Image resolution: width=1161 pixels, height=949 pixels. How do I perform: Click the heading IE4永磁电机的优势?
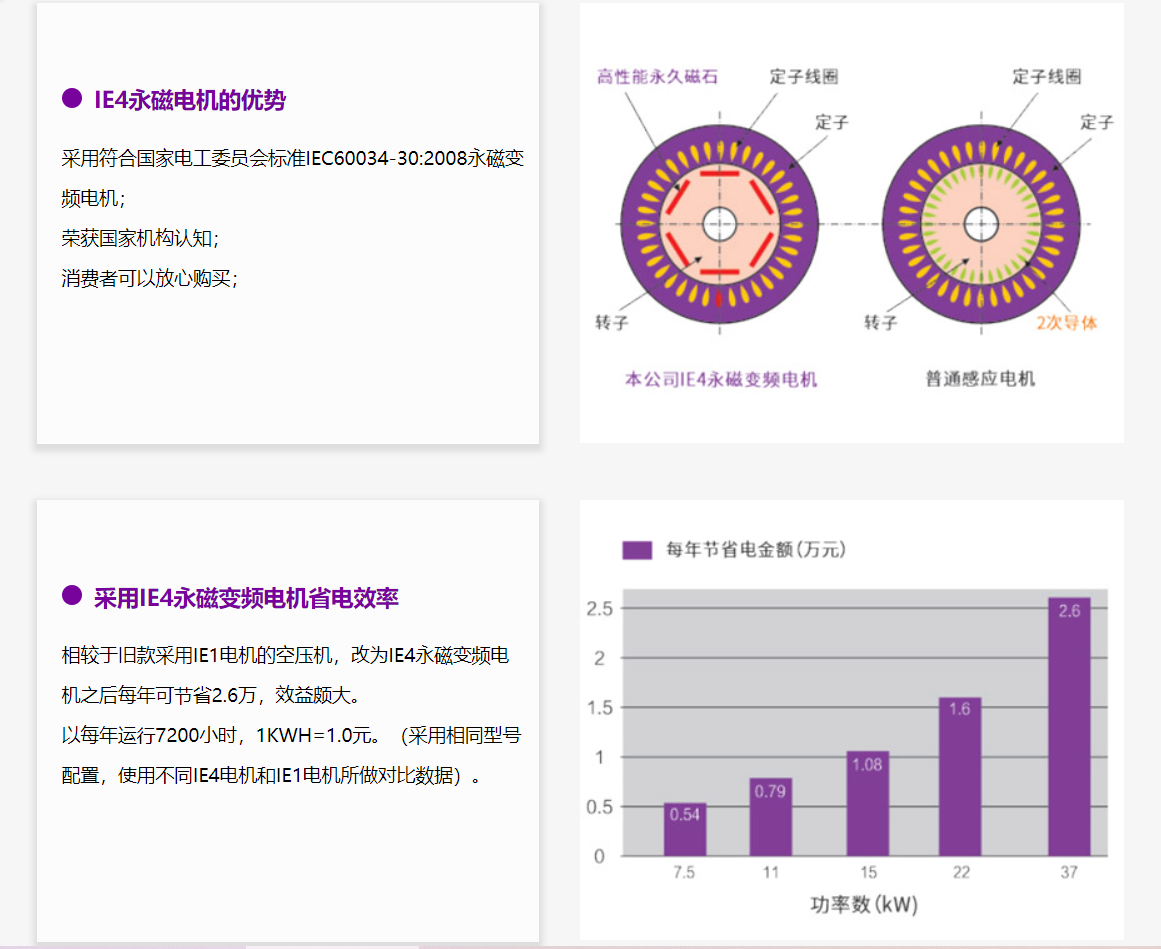(190, 99)
